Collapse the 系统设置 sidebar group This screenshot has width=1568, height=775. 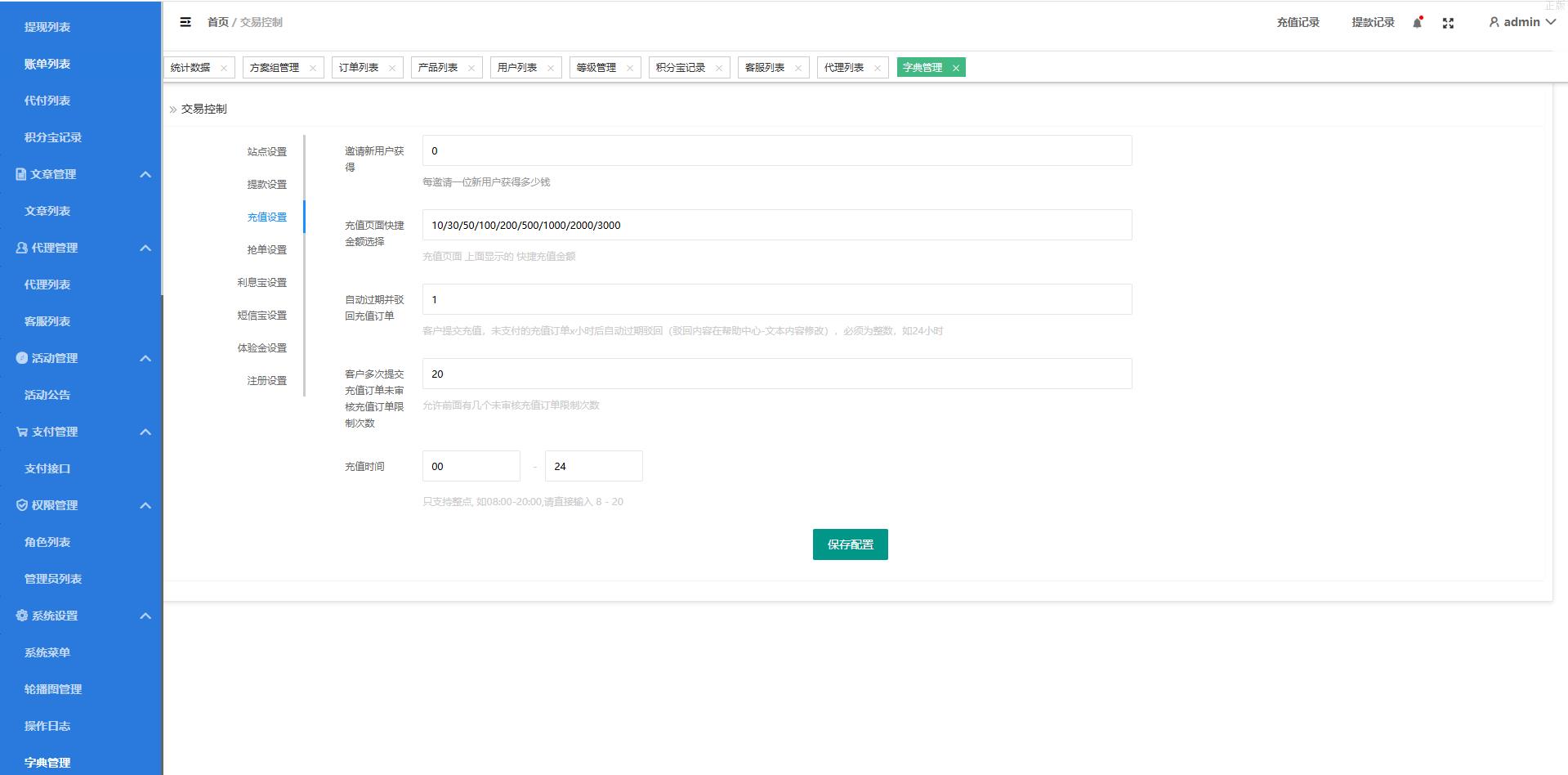145,616
